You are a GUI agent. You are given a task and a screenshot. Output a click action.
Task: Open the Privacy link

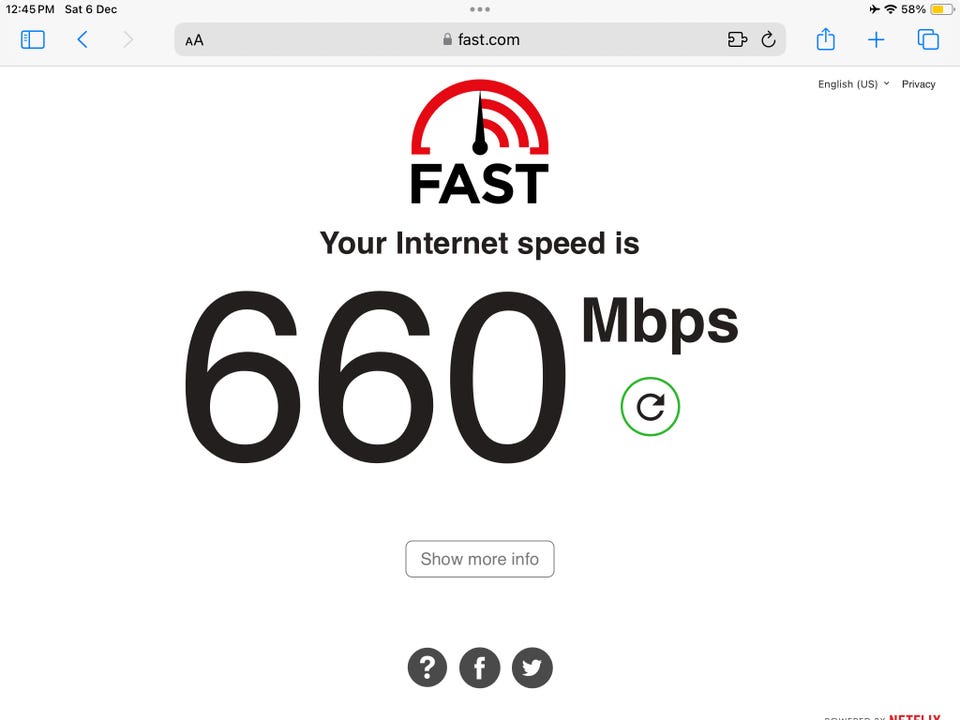pyautogui.click(x=918, y=84)
